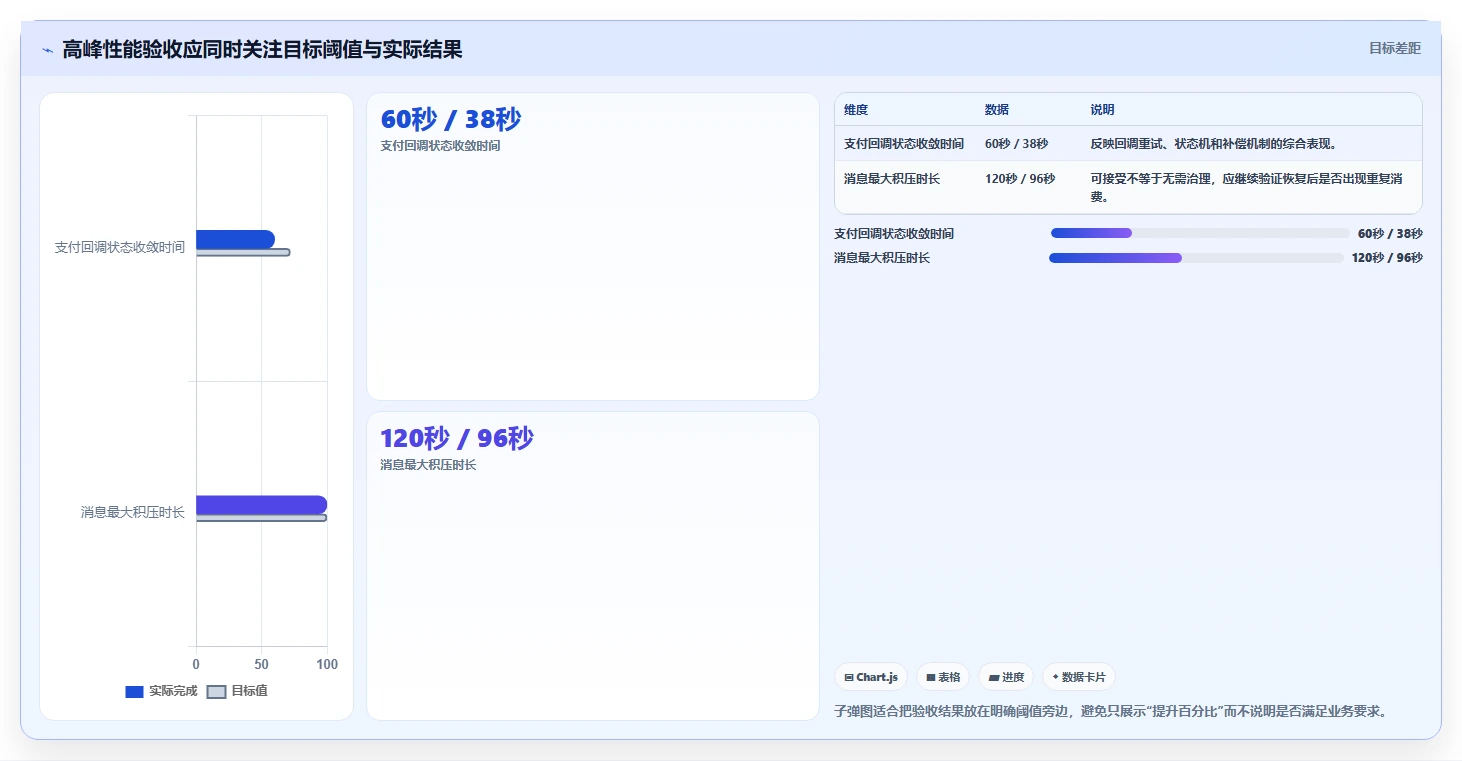Image resolution: width=1462 pixels, height=761 pixels.
Task: Click the 说明 table column header
Action: click(1103, 110)
